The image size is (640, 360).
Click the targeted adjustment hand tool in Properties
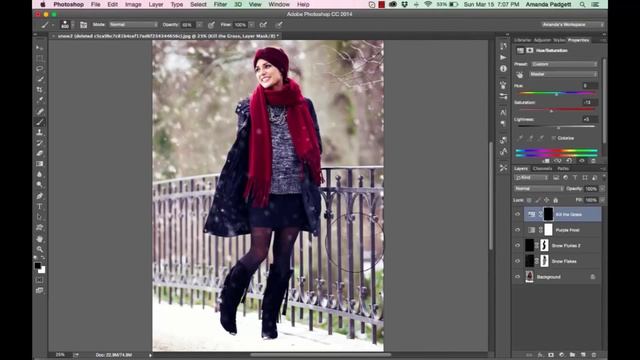pos(520,75)
